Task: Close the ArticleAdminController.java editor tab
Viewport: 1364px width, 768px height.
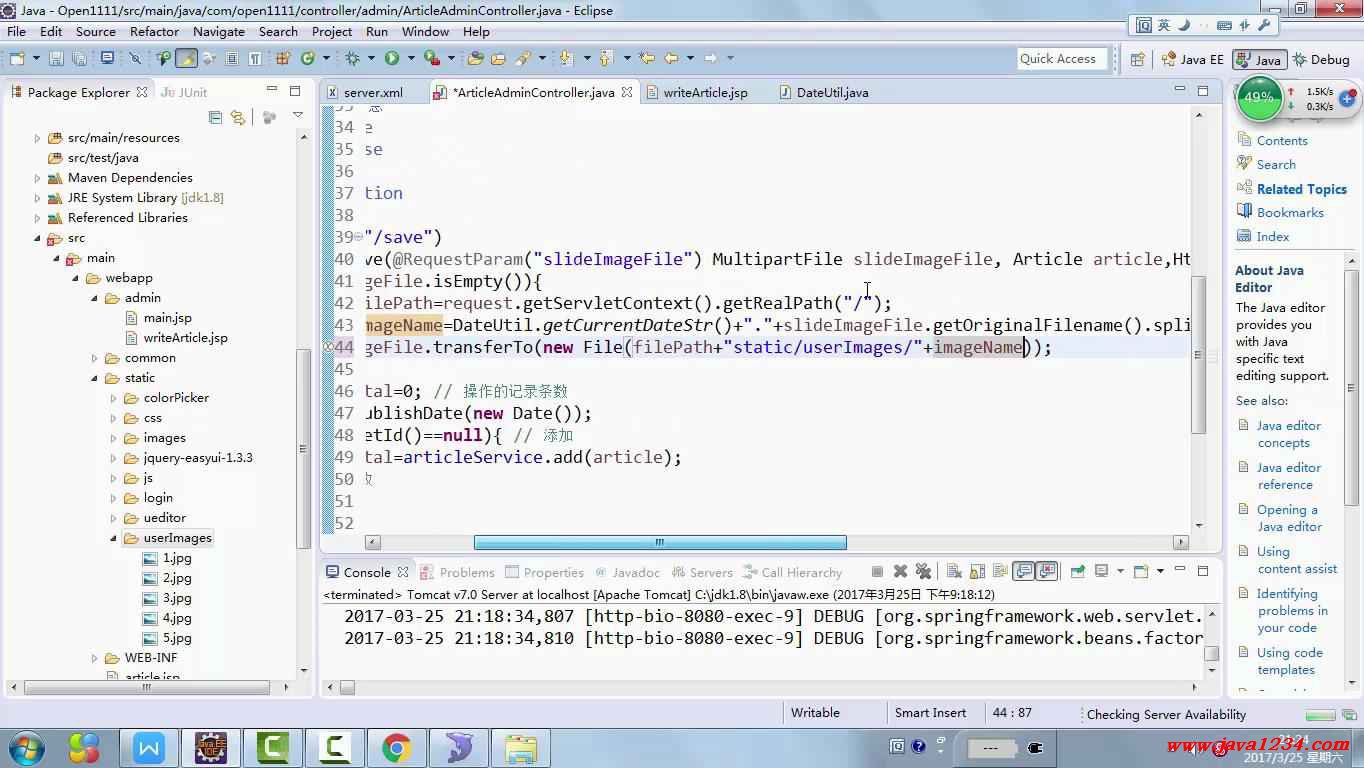Action: (627, 92)
